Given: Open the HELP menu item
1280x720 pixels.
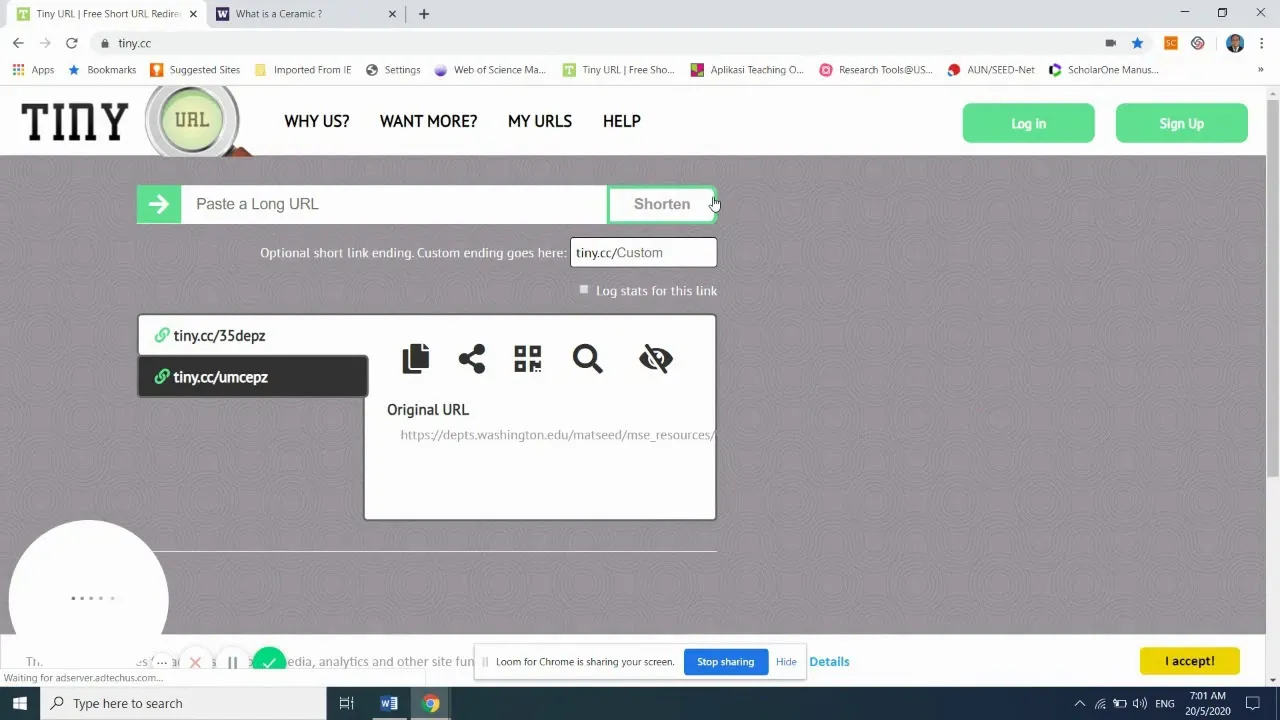Looking at the screenshot, I should pos(621,121).
